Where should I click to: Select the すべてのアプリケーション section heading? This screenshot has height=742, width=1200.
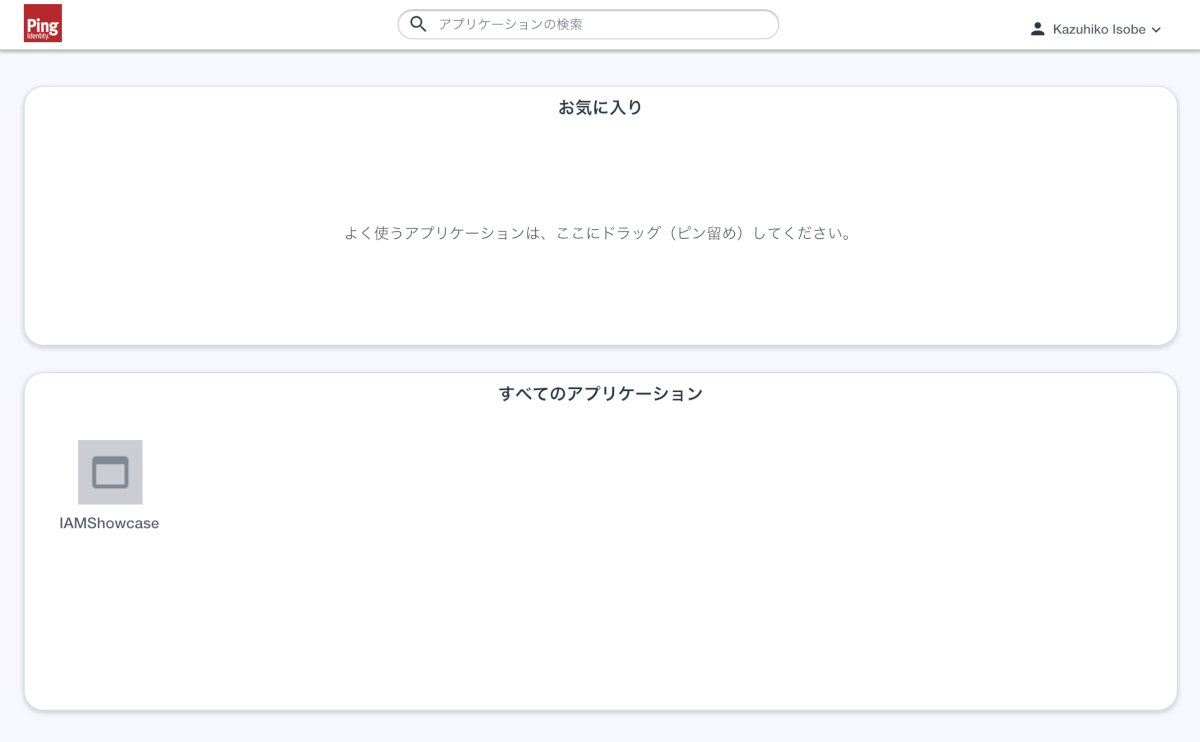coord(600,393)
